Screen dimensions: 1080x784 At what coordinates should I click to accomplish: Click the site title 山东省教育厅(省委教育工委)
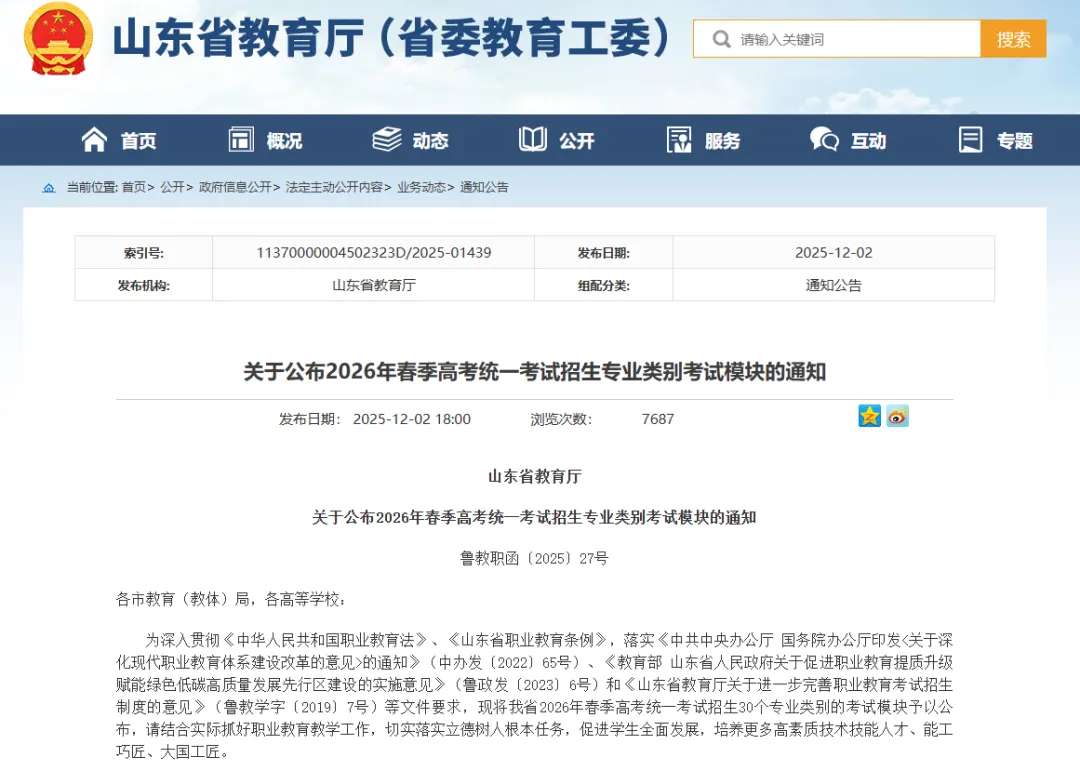(391, 38)
